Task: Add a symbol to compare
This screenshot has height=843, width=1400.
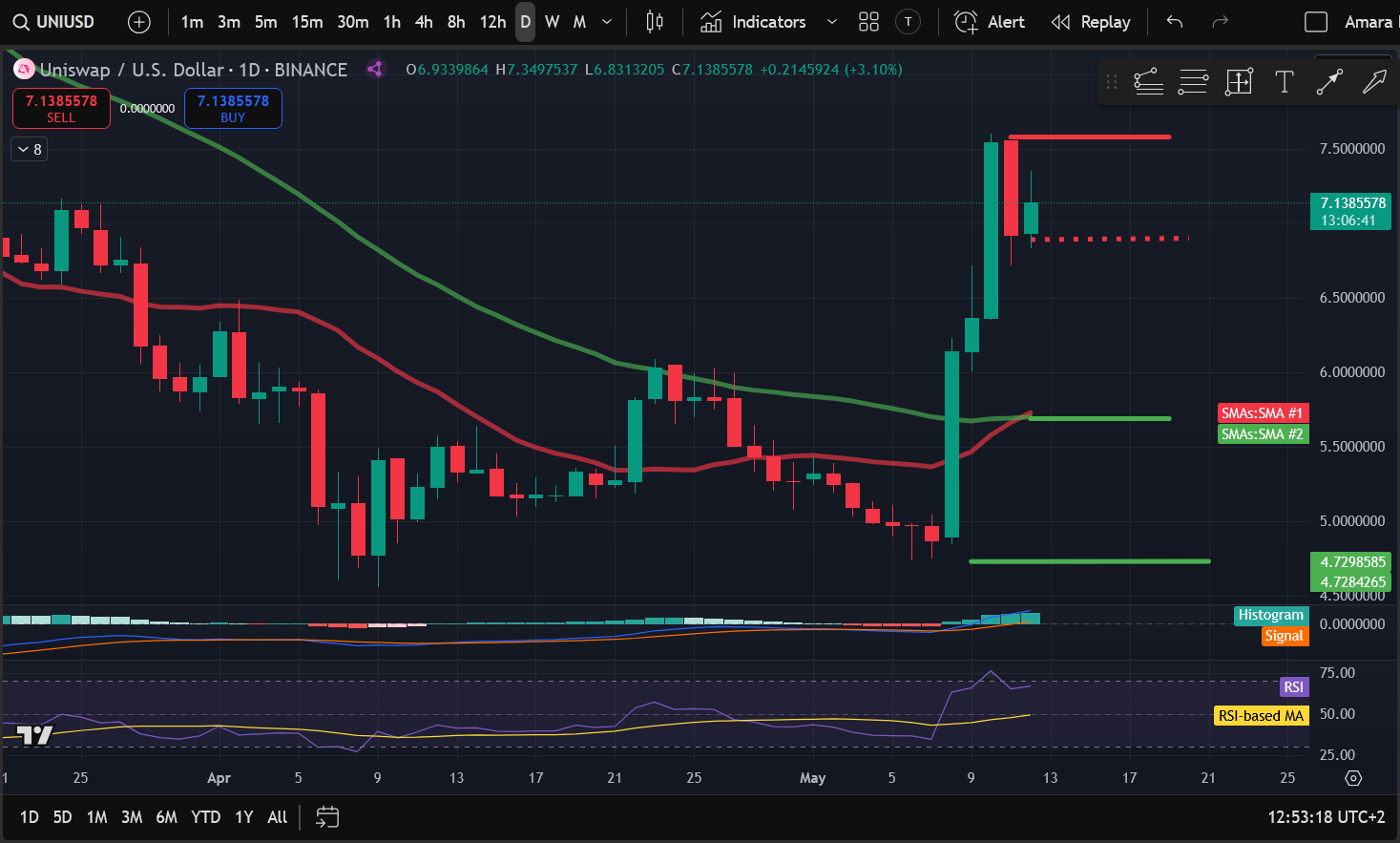Action: point(139,21)
